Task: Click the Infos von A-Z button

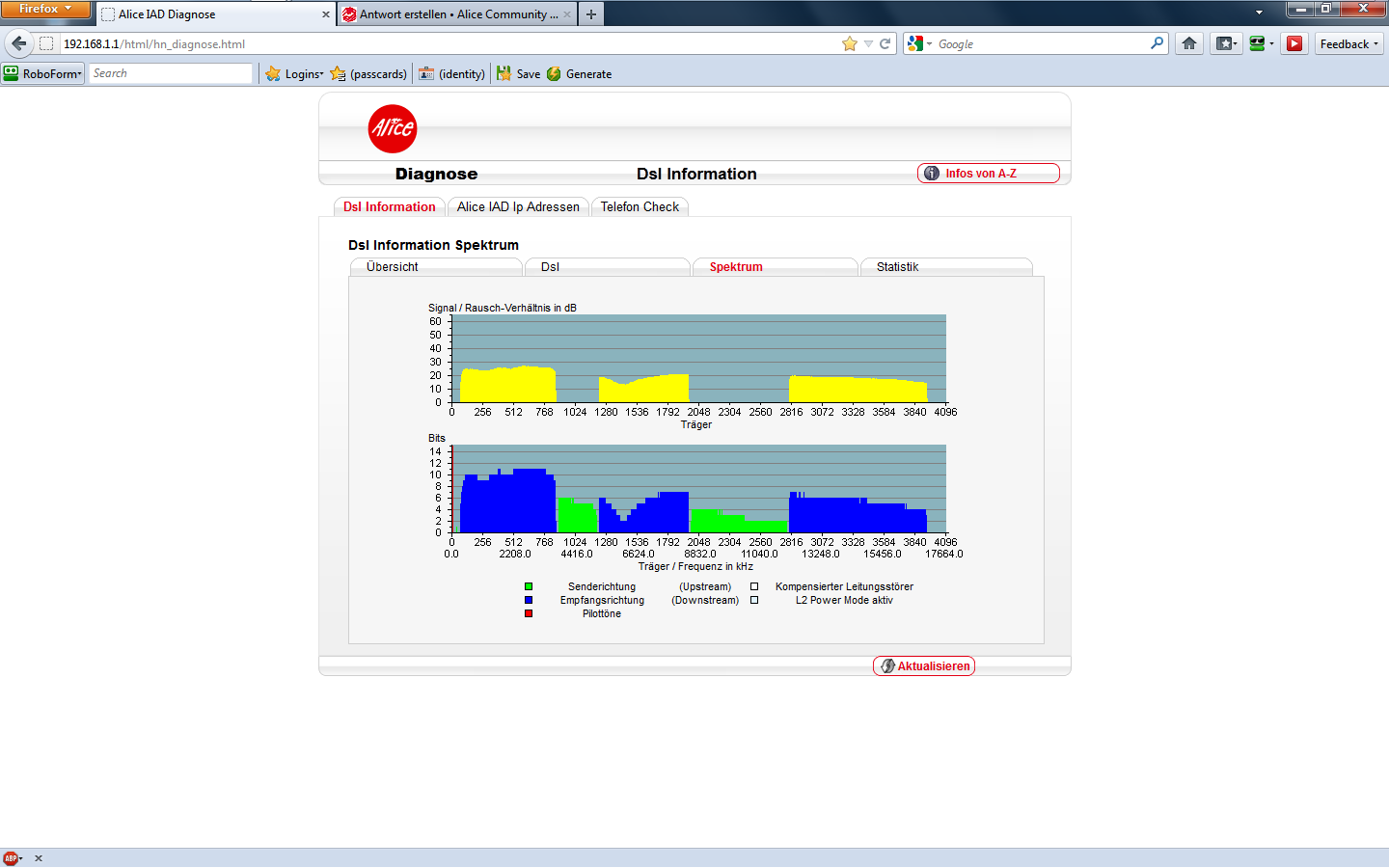Action: pyautogui.click(x=988, y=174)
